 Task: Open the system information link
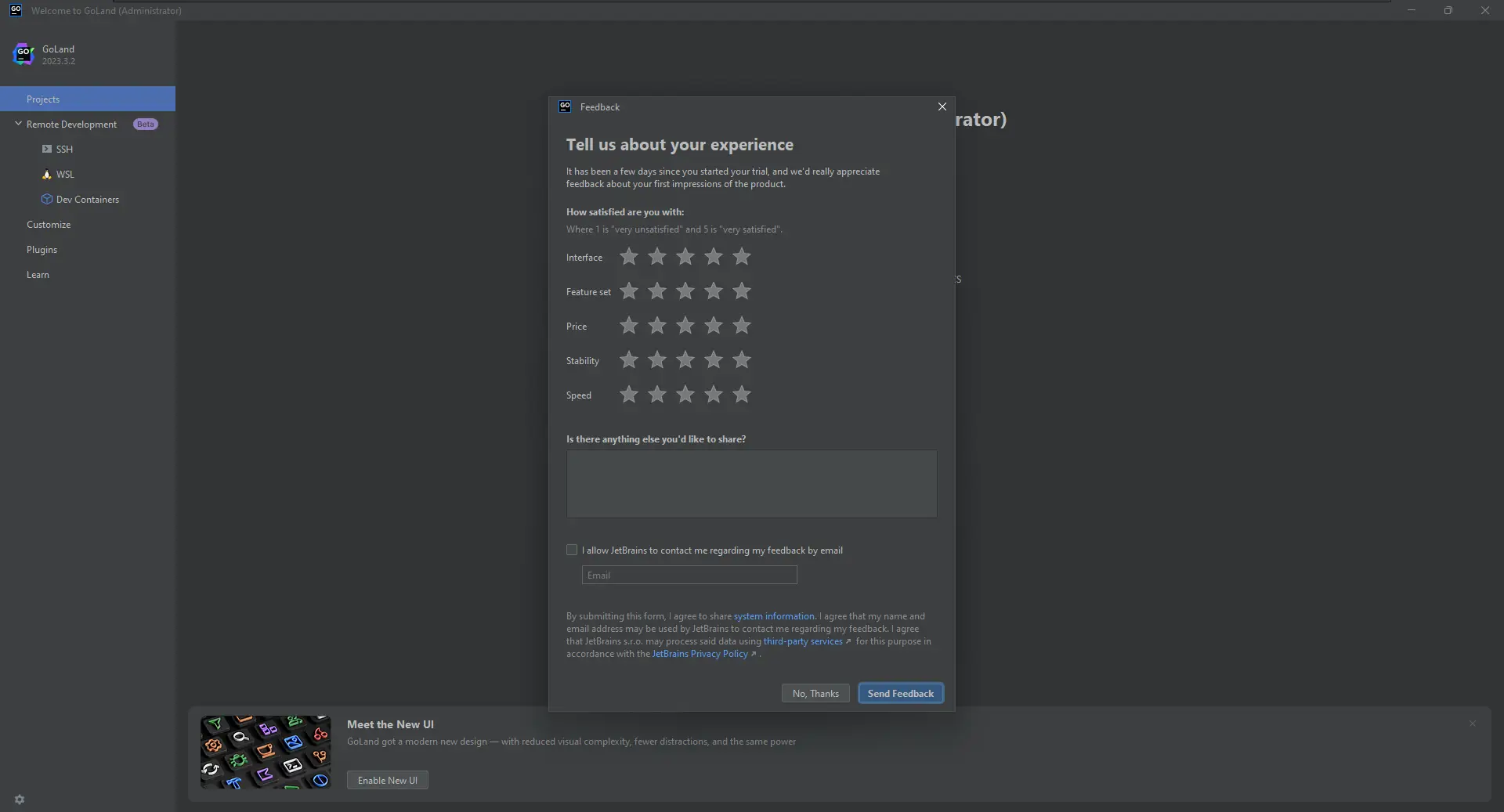(x=774, y=616)
